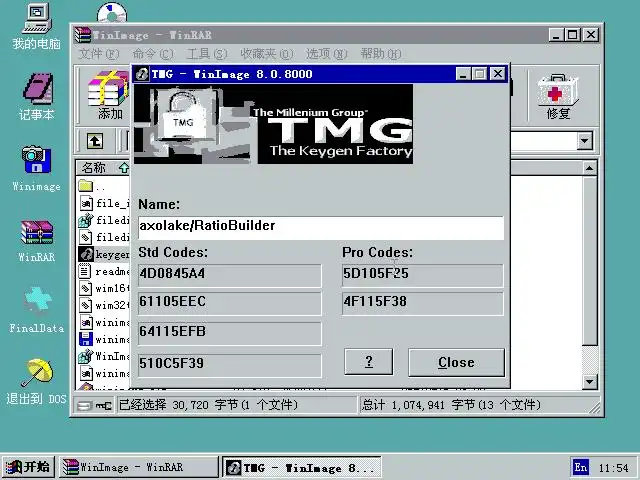Click the question mark button in keygen

(x=369, y=362)
